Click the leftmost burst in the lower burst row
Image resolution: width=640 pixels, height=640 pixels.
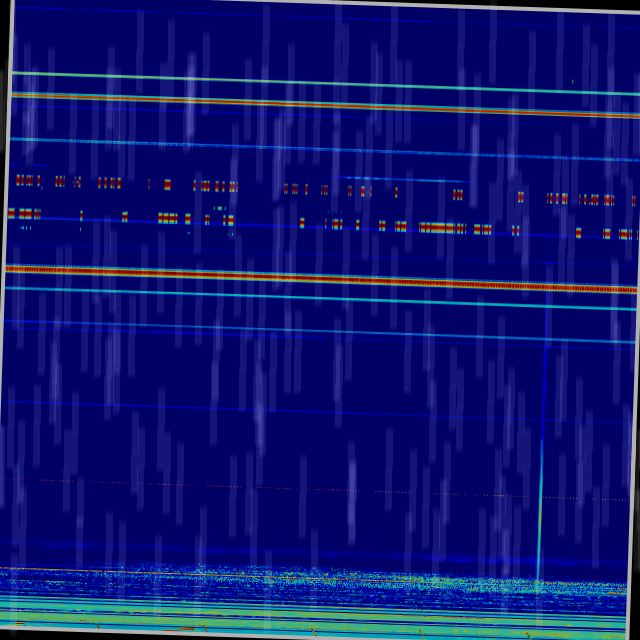coord(11,213)
